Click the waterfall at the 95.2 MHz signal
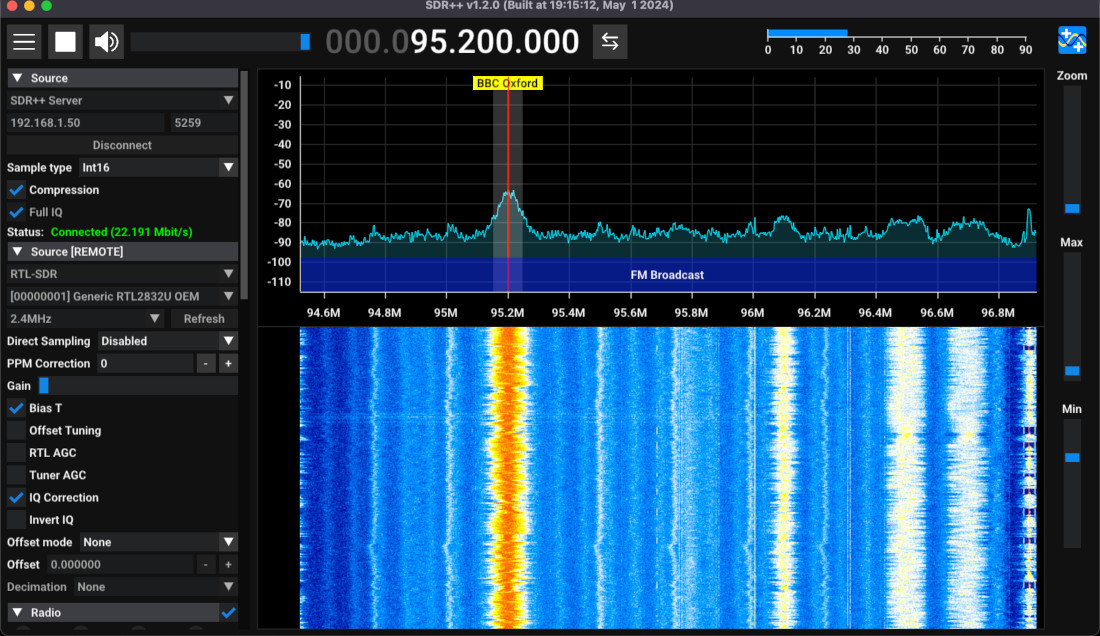Image resolution: width=1100 pixels, height=636 pixels. (508, 477)
